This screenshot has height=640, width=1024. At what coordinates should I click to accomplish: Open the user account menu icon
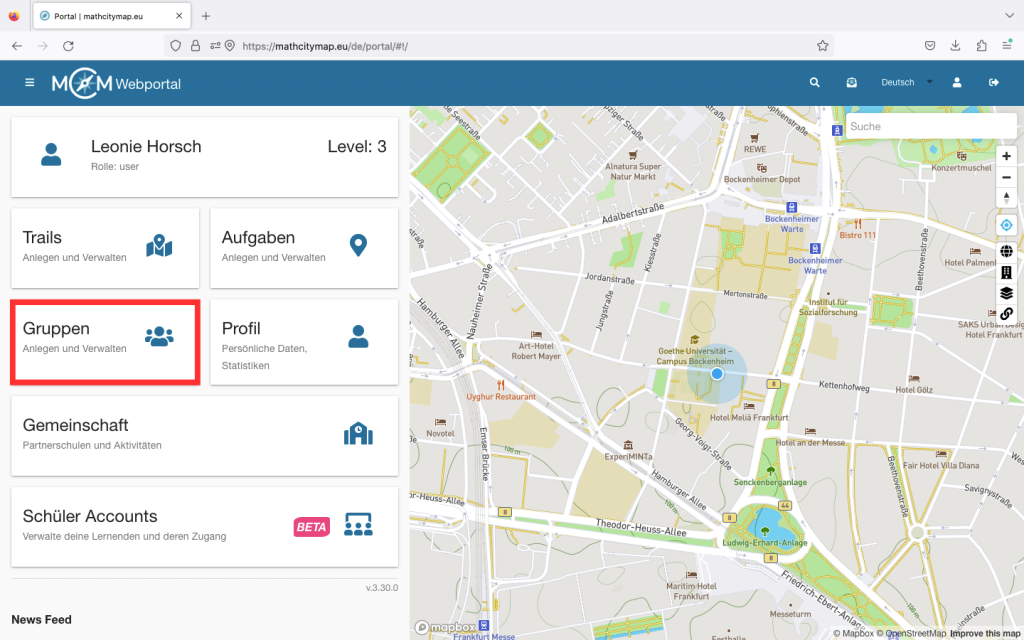[957, 83]
